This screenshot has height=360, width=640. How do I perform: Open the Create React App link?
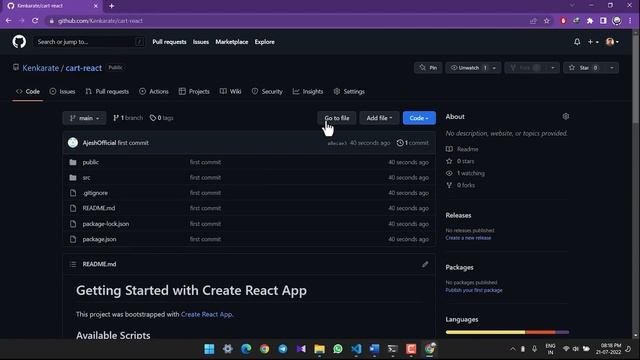206,314
